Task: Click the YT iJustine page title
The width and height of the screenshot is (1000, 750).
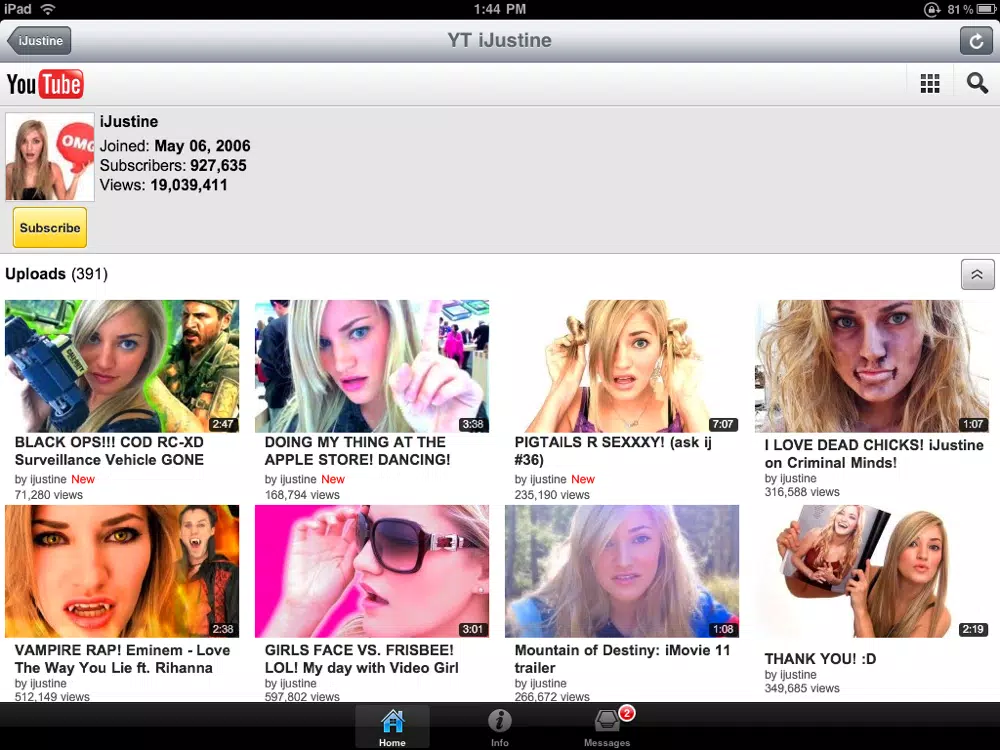Action: [499, 40]
